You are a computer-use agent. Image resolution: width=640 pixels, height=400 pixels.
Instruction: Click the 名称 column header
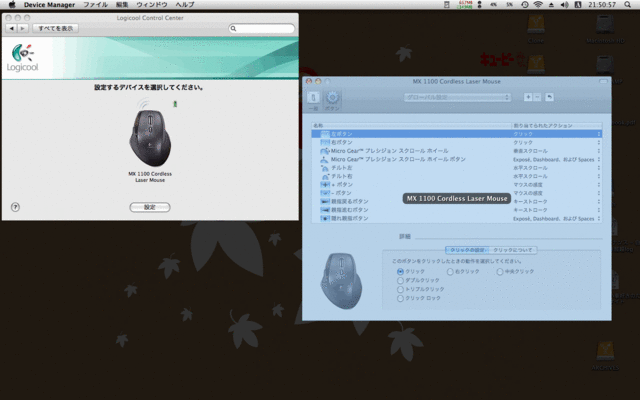pos(411,126)
